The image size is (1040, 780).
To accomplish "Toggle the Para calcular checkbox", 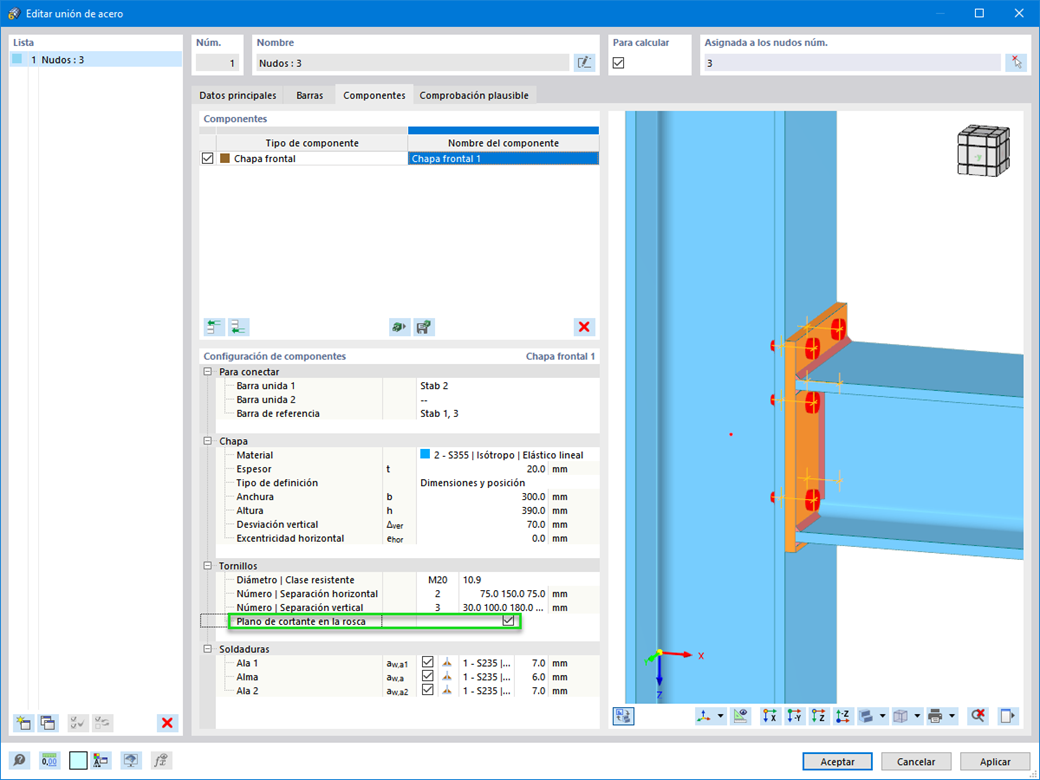I will [x=618, y=63].
